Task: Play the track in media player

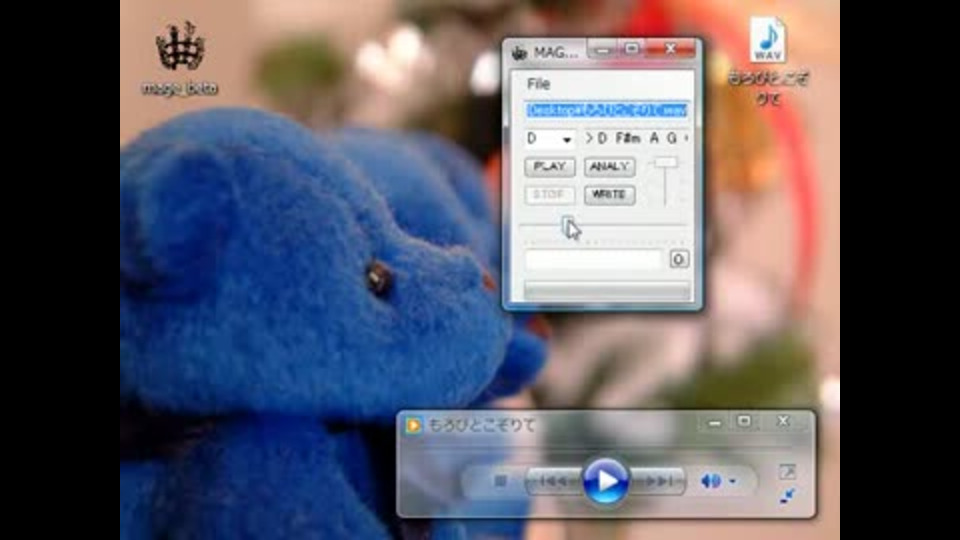Action: (606, 481)
